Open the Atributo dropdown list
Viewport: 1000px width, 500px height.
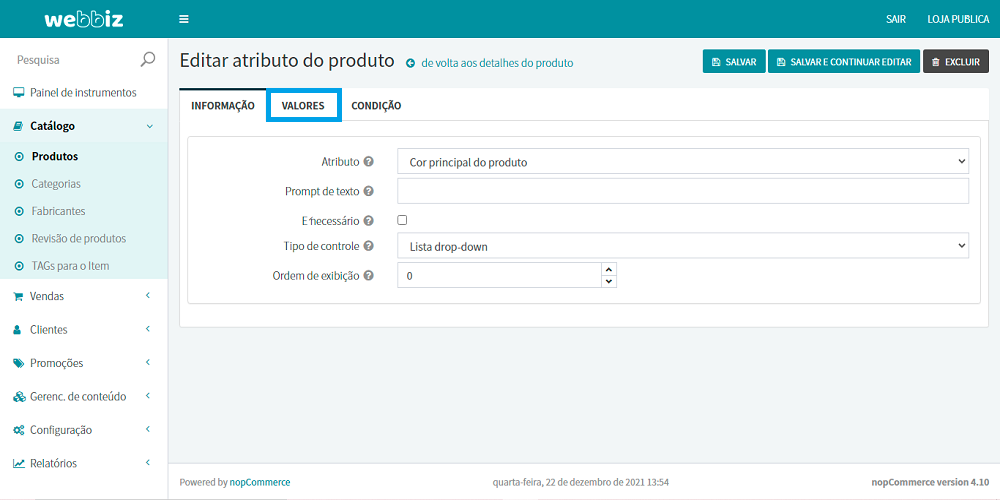(682, 161)
